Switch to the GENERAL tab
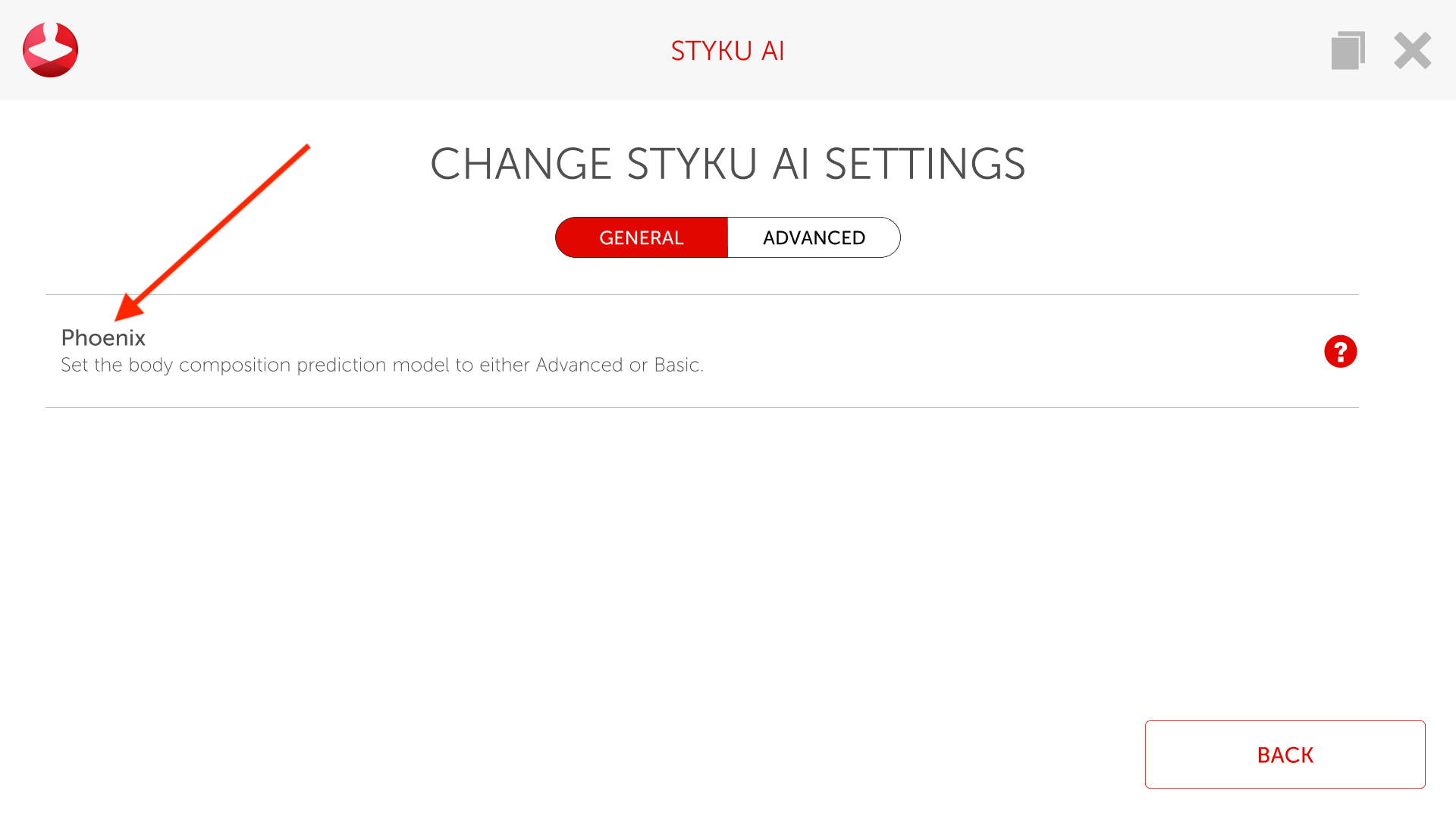Image resolution: width=1456 pixels, height=819 pixels. [642, 238]
